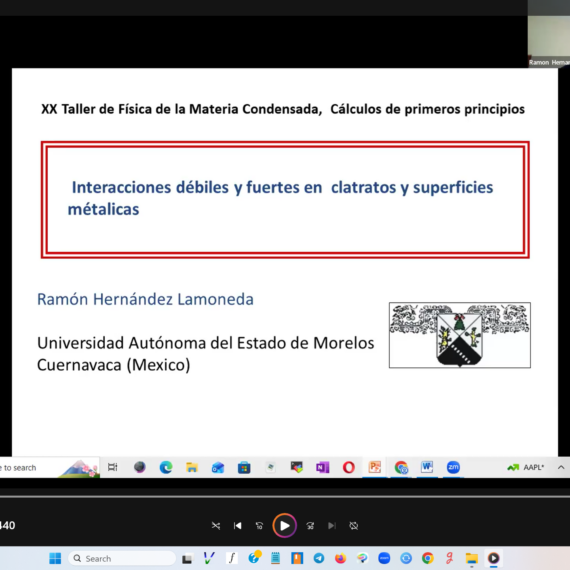Viewport: 570px width, 570px height.
Task: Open Telegram from the taskbar
Action: (319, 558)
